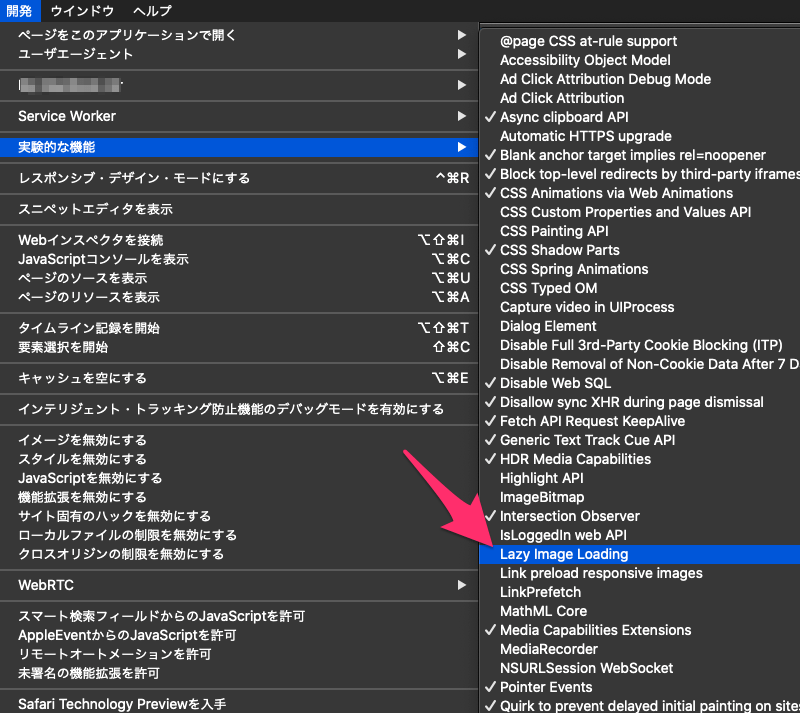Choose AppleEventからのJavaScriptを許可
The image size is (800, 713).
pos(239,635)
